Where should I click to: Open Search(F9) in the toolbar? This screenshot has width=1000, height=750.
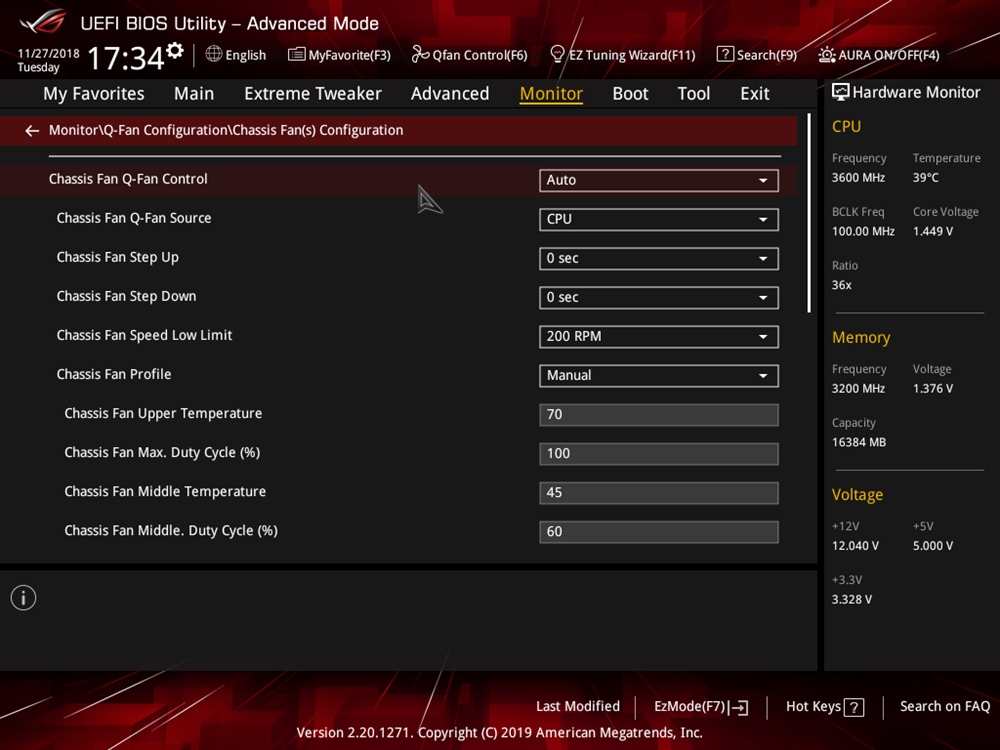pyautogui.click(x=756, y=55)
